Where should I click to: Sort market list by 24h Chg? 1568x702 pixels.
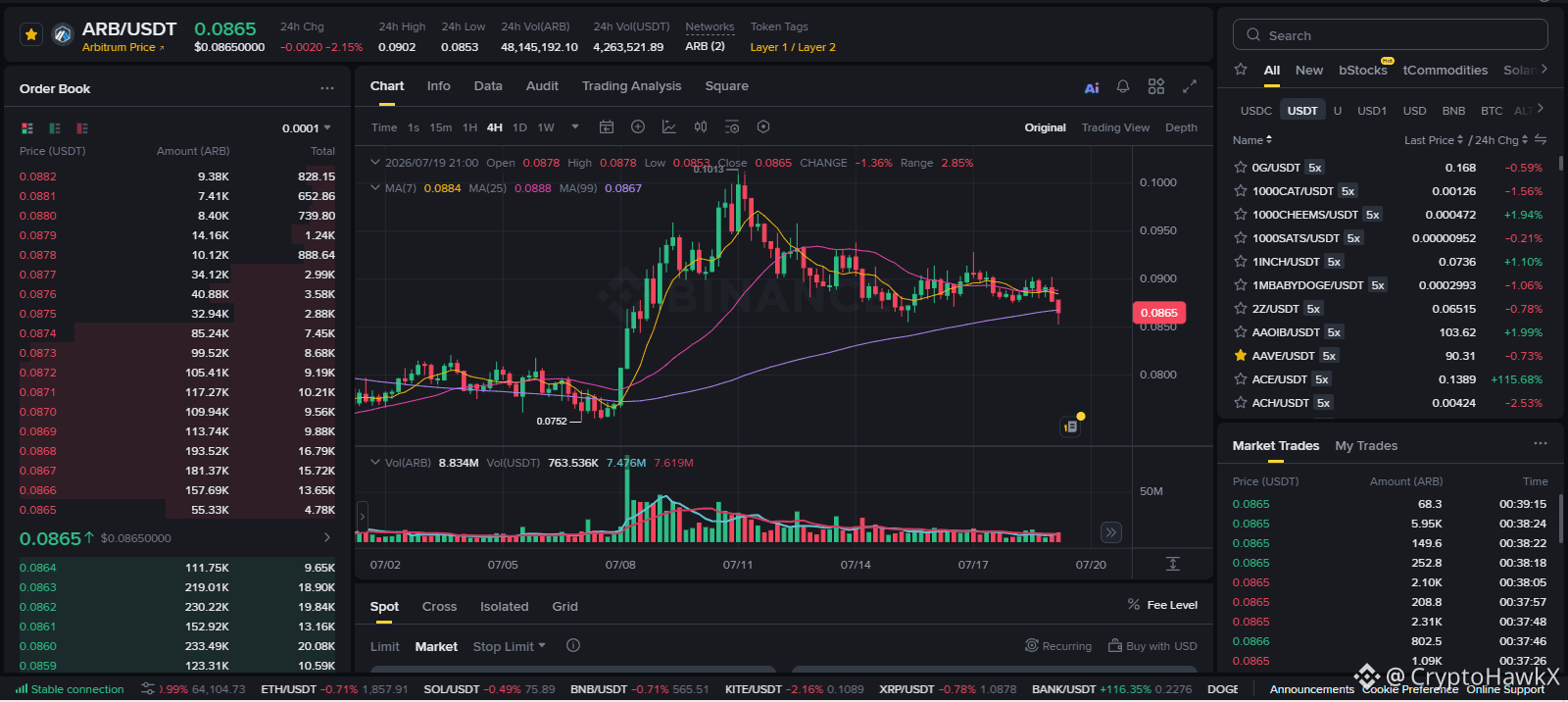point(1501,140)
